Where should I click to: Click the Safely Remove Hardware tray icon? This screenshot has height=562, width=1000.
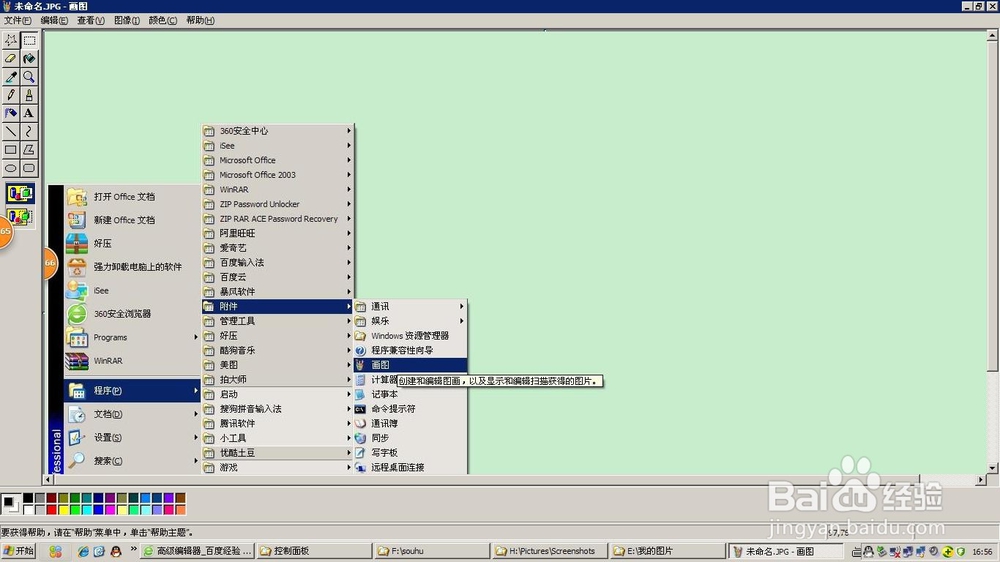tap(882, 551)
